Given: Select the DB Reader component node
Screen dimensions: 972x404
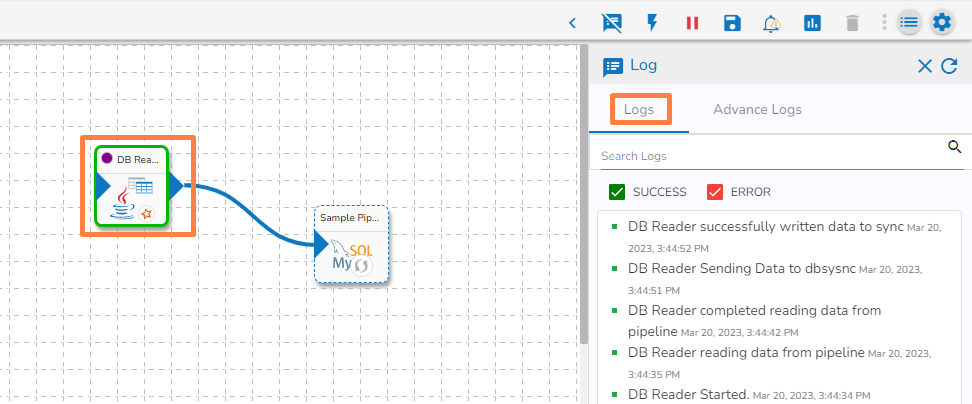Looking at the screenshot, I should pos(131,186).
